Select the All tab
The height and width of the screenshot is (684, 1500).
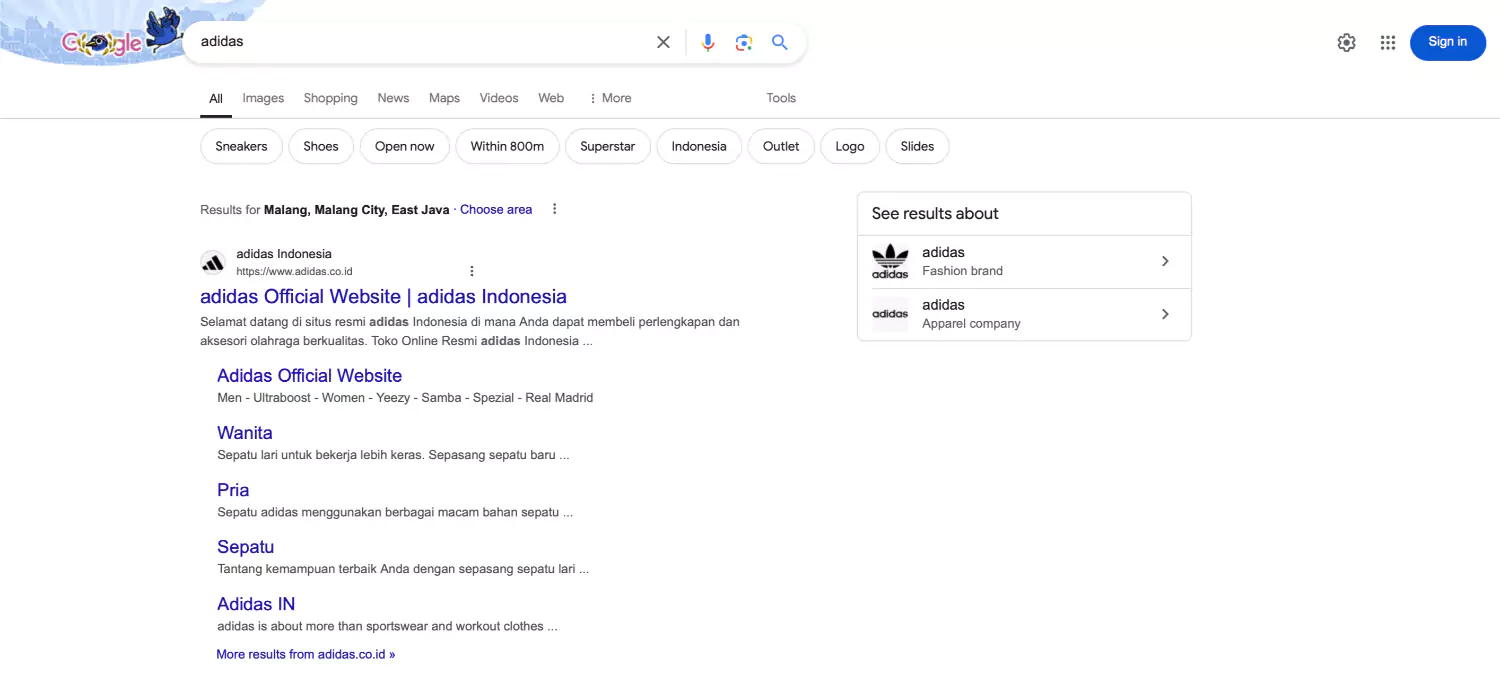click(x=216, y=98)
